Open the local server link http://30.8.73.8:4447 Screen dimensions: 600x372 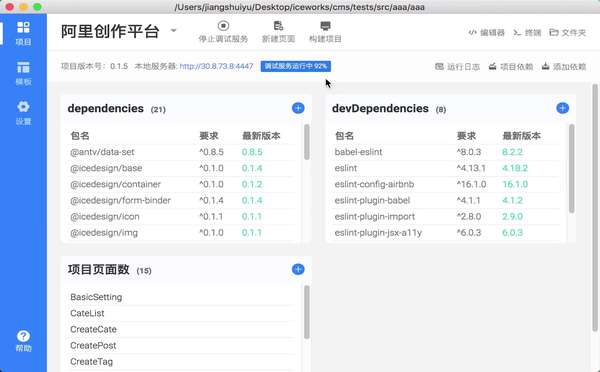[216, 66]
